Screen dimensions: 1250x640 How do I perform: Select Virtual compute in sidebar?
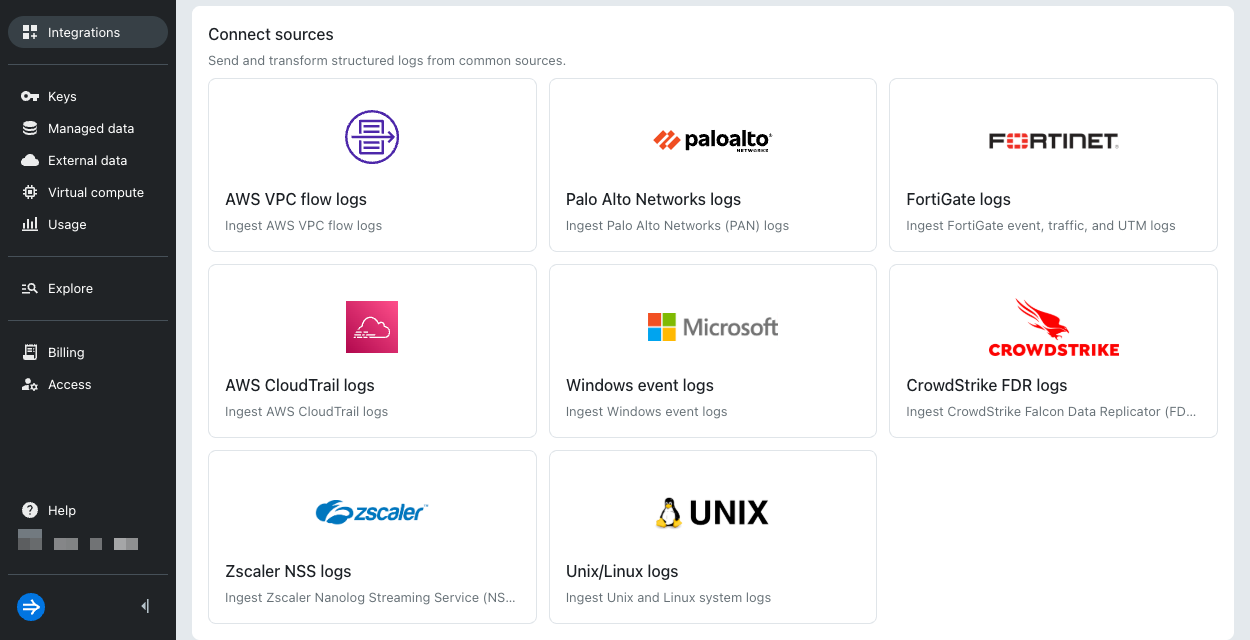point(96,192)
